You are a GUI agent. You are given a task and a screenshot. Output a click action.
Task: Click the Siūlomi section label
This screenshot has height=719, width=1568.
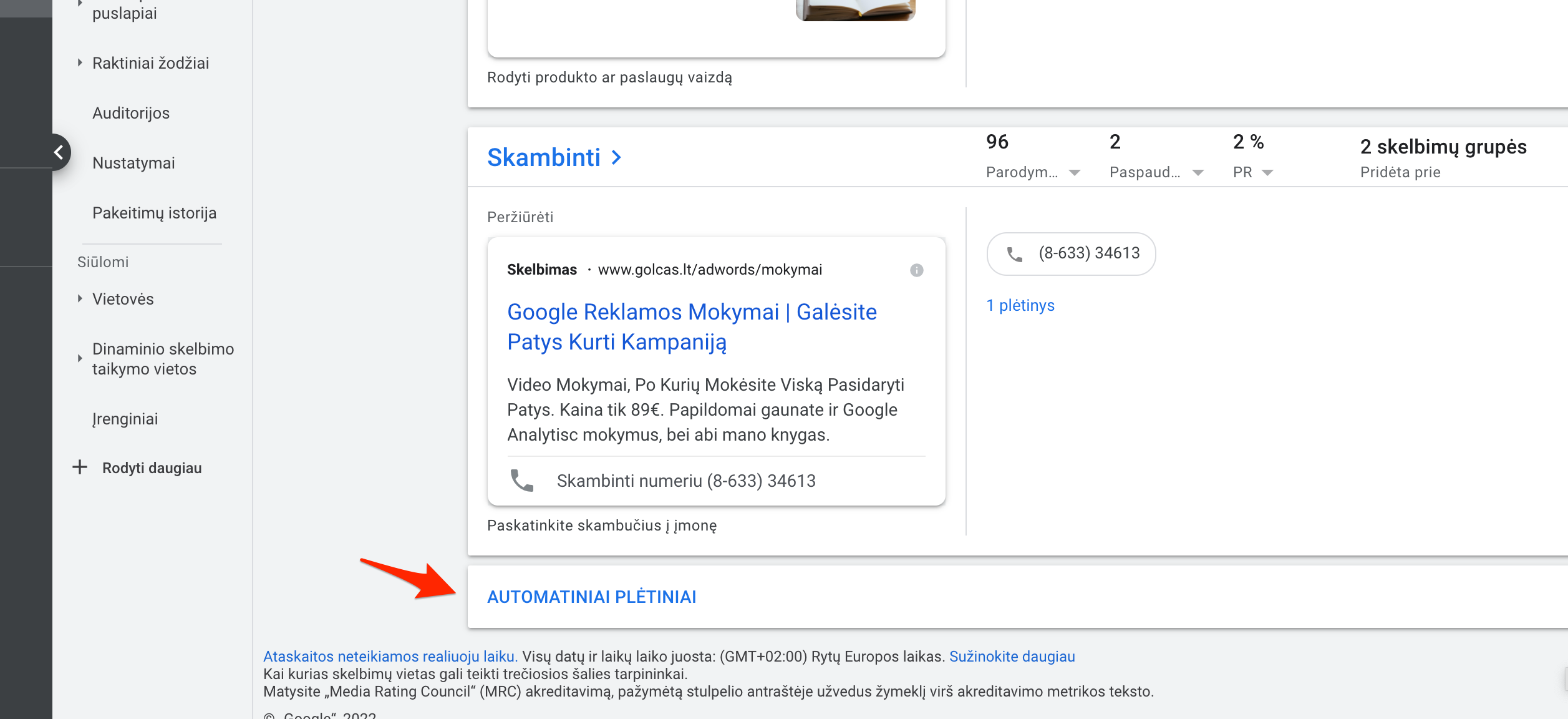pyautogui.click(x=103, y=262)
